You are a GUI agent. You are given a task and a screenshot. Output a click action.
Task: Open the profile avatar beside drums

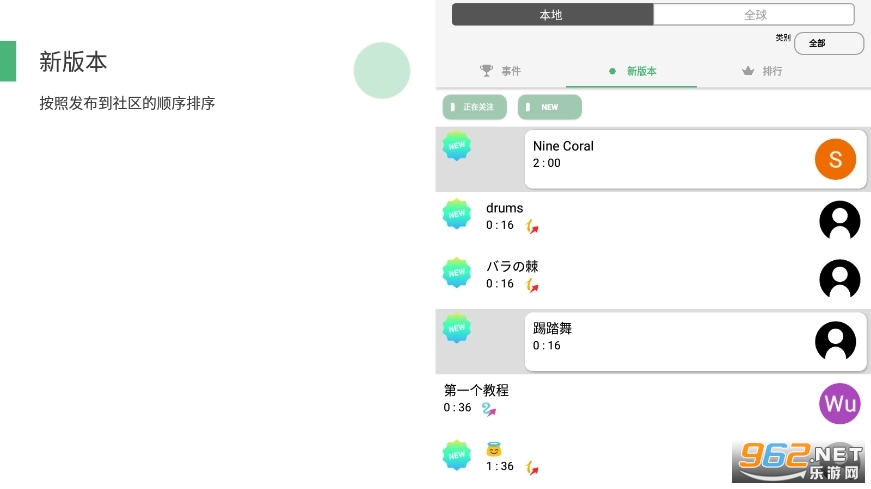(839, 221)
